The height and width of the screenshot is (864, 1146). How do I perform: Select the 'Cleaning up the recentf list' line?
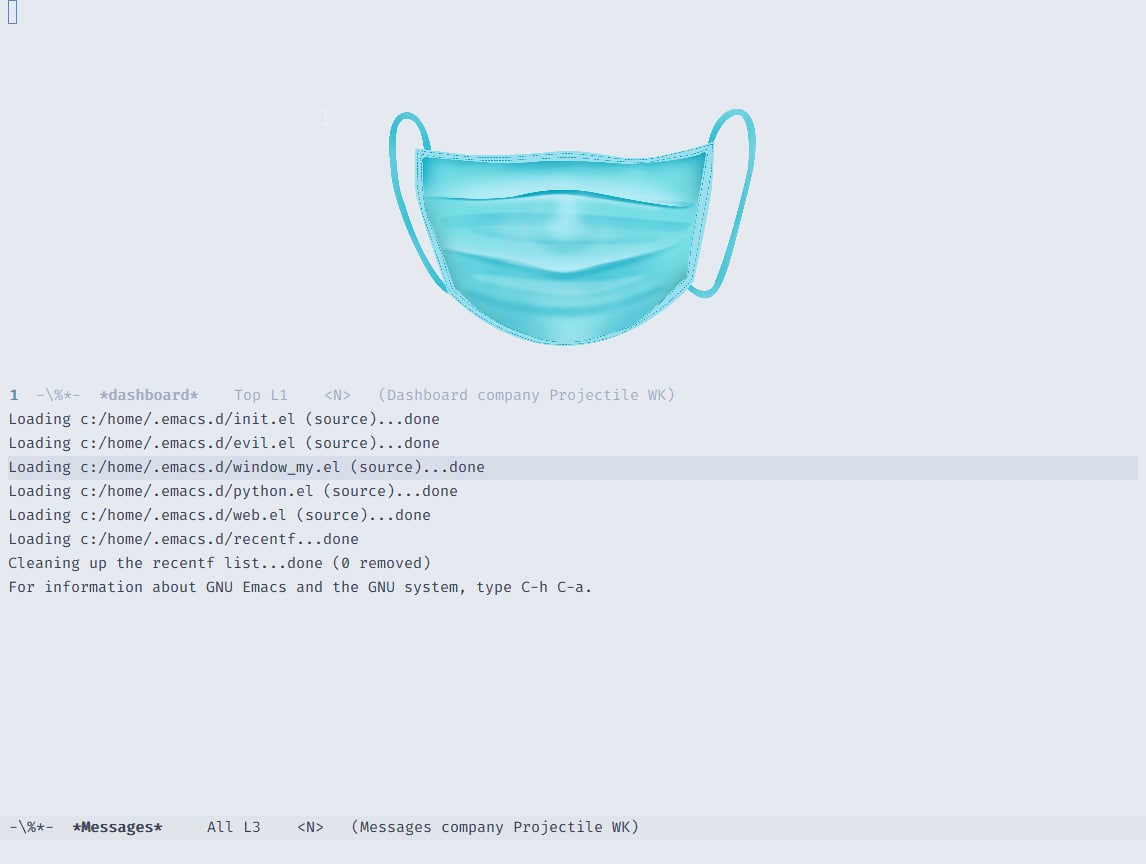(x=219, y=564)
